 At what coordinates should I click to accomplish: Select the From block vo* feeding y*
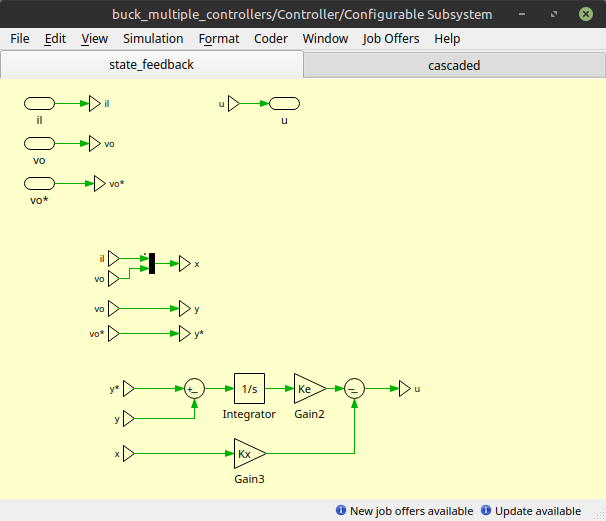pyautogui.click(x=114, y=334)
